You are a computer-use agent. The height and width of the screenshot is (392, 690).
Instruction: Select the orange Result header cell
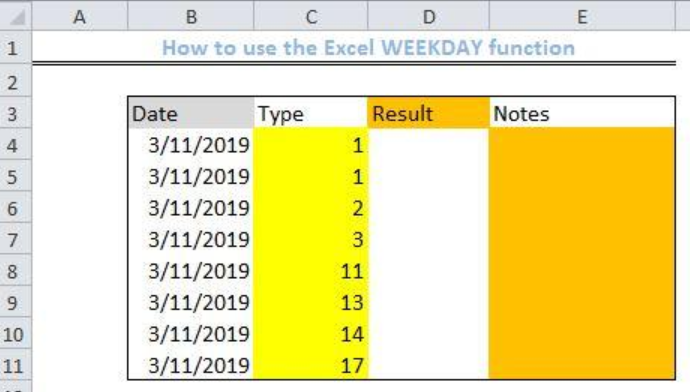429,113
